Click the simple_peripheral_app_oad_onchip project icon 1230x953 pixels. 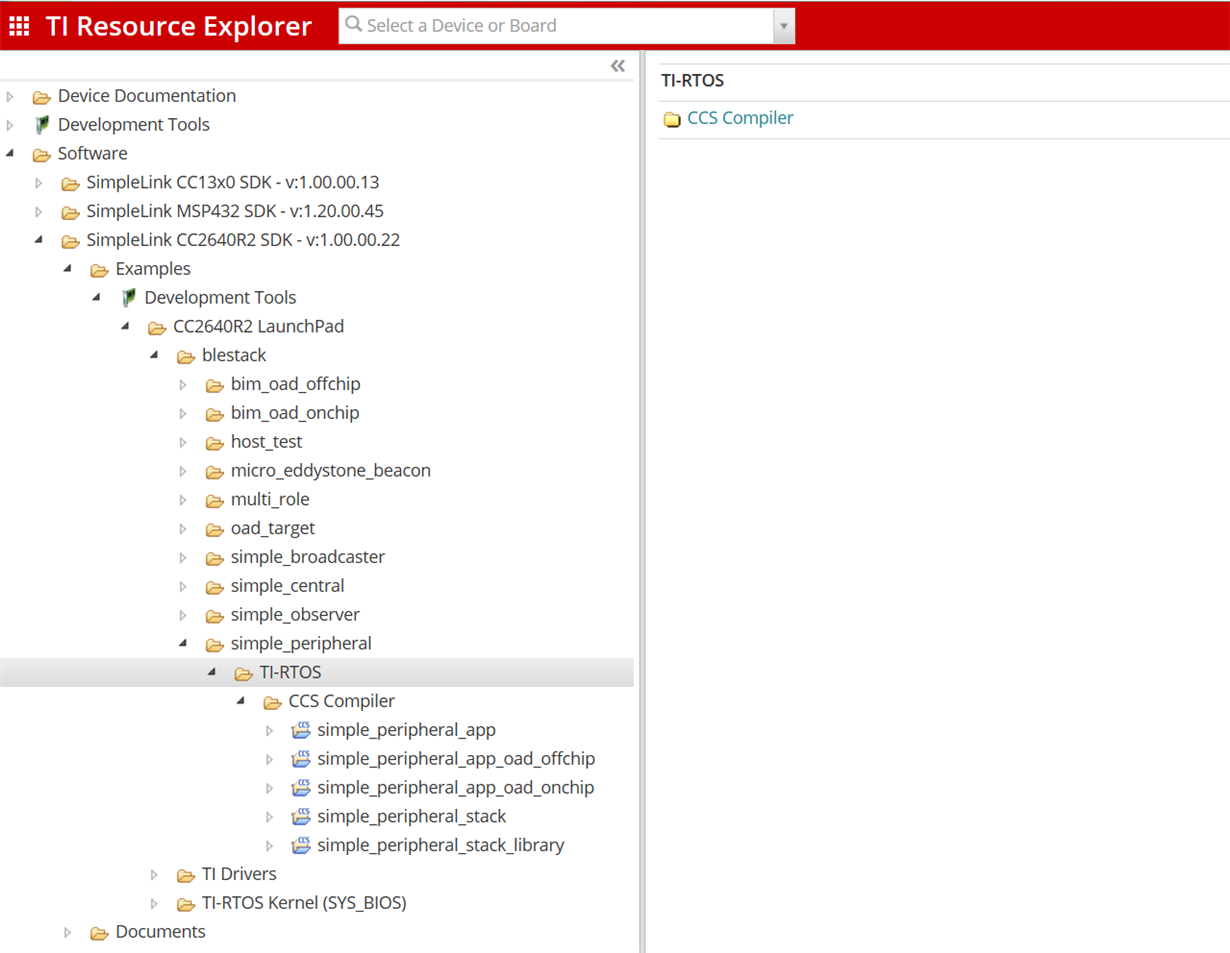pos(300,788)
